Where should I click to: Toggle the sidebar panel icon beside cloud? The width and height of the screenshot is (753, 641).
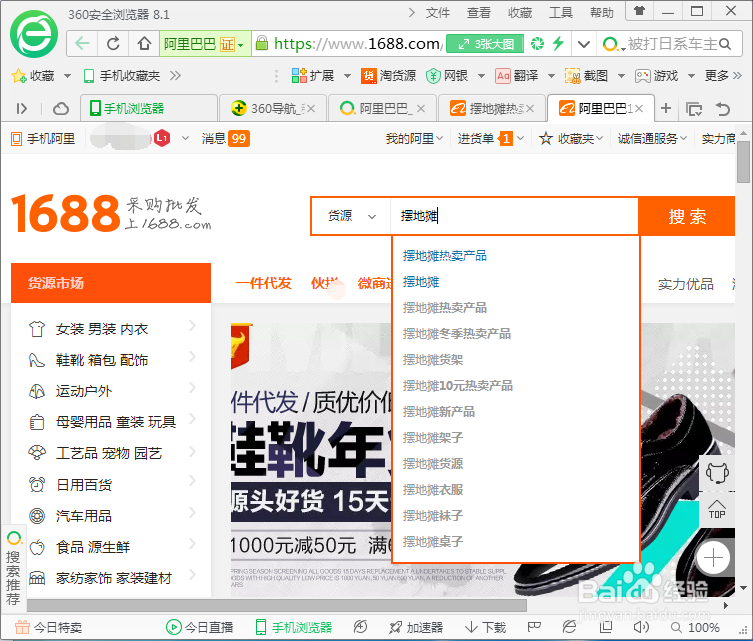coord(22,109)
